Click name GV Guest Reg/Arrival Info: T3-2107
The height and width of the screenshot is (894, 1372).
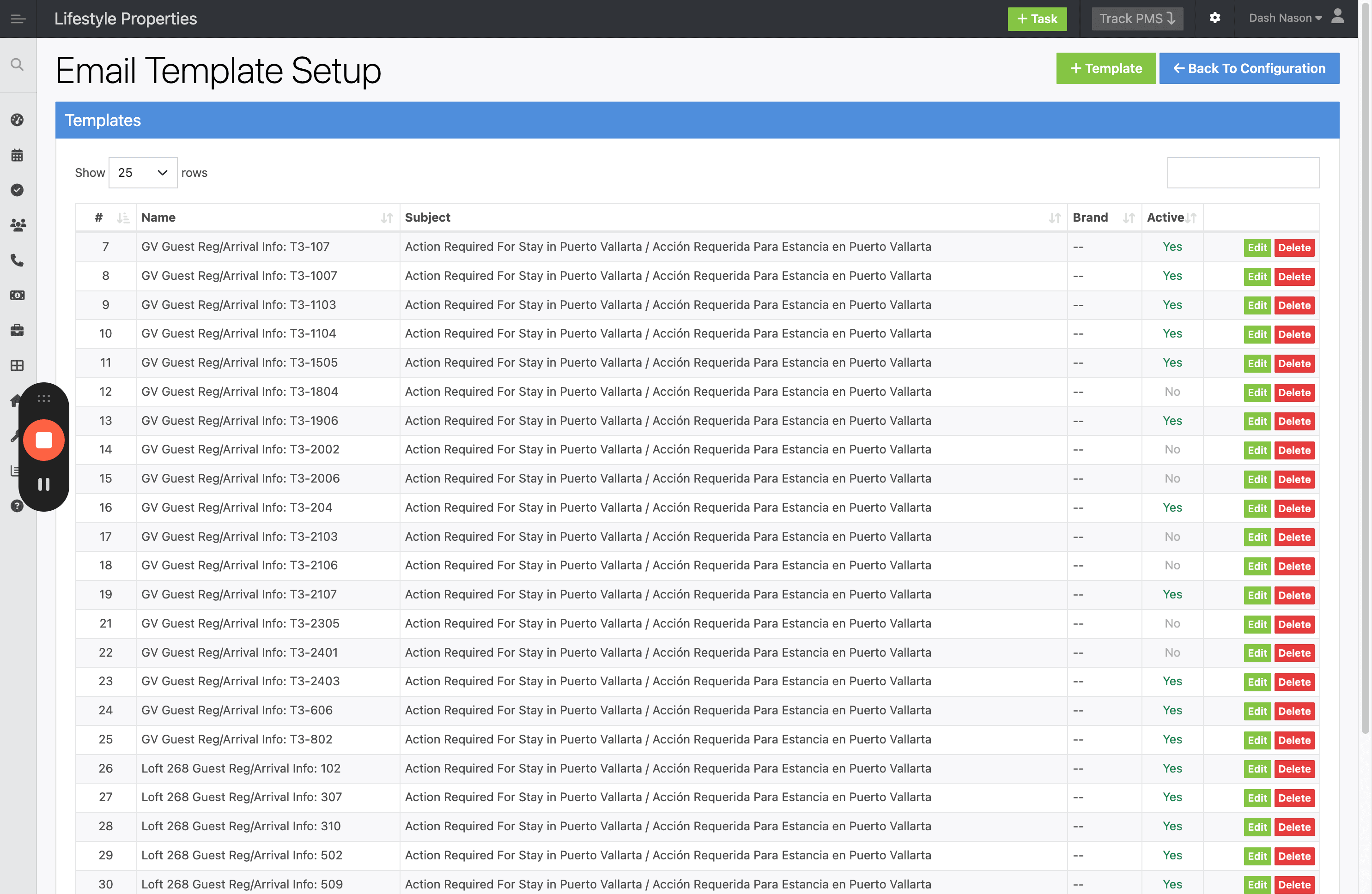pyautogui.click(x=239, y=594)
